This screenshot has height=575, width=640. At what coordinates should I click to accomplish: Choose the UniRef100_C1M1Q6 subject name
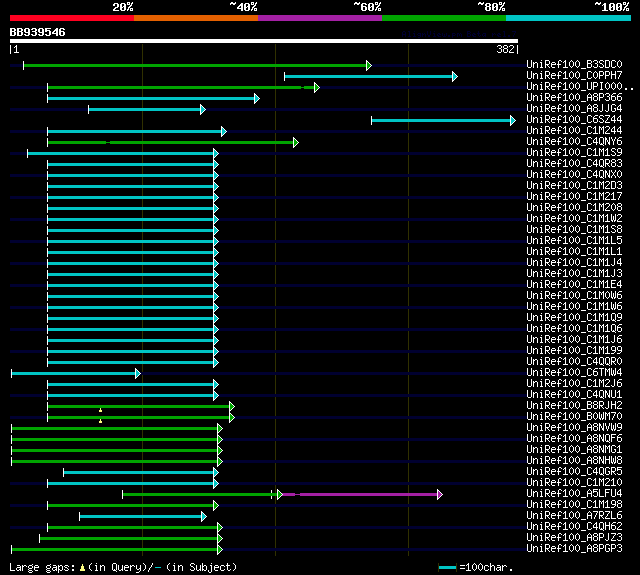click(x=574, y=329)
